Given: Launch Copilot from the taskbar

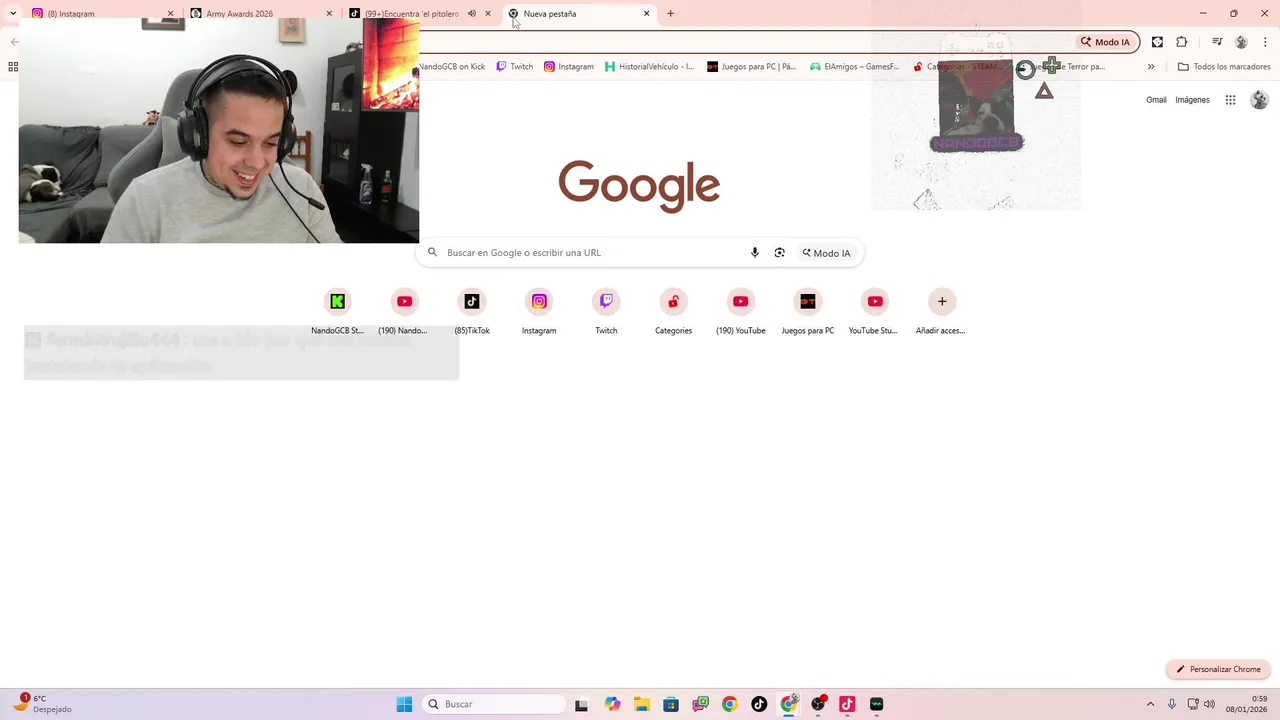Looking at the screenshot, I should (x=612, y=704).
